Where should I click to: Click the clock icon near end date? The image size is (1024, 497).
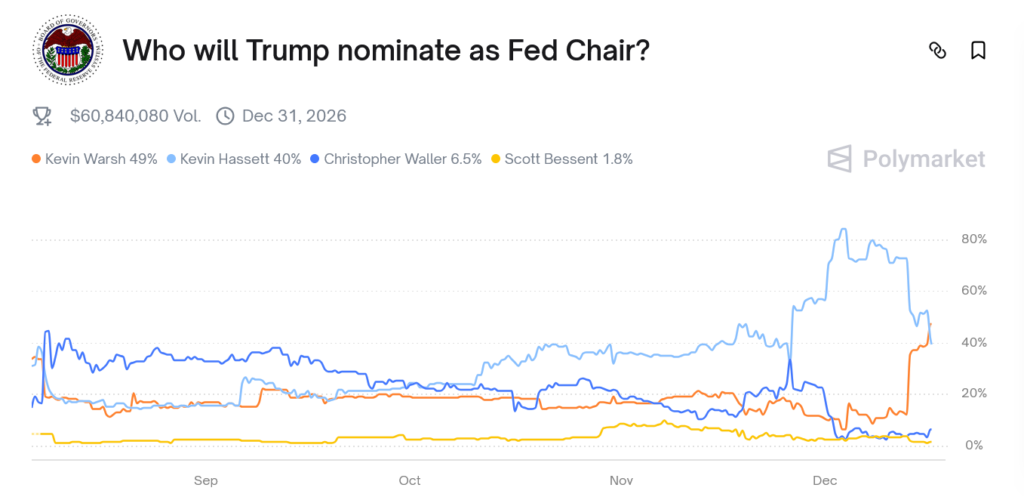click(x=225, y=116)
